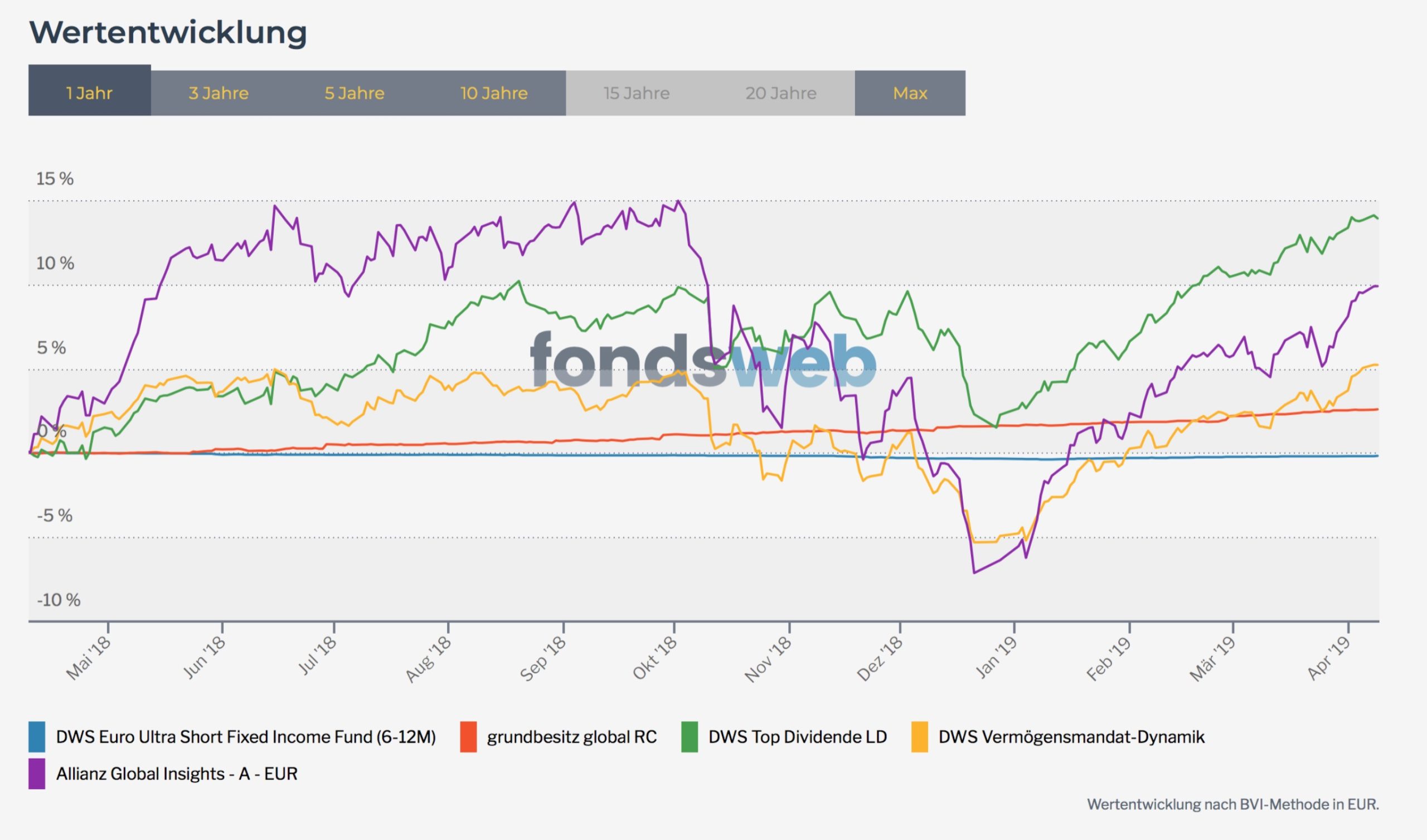Open the 5 Jahre performance view

[355, 93]
